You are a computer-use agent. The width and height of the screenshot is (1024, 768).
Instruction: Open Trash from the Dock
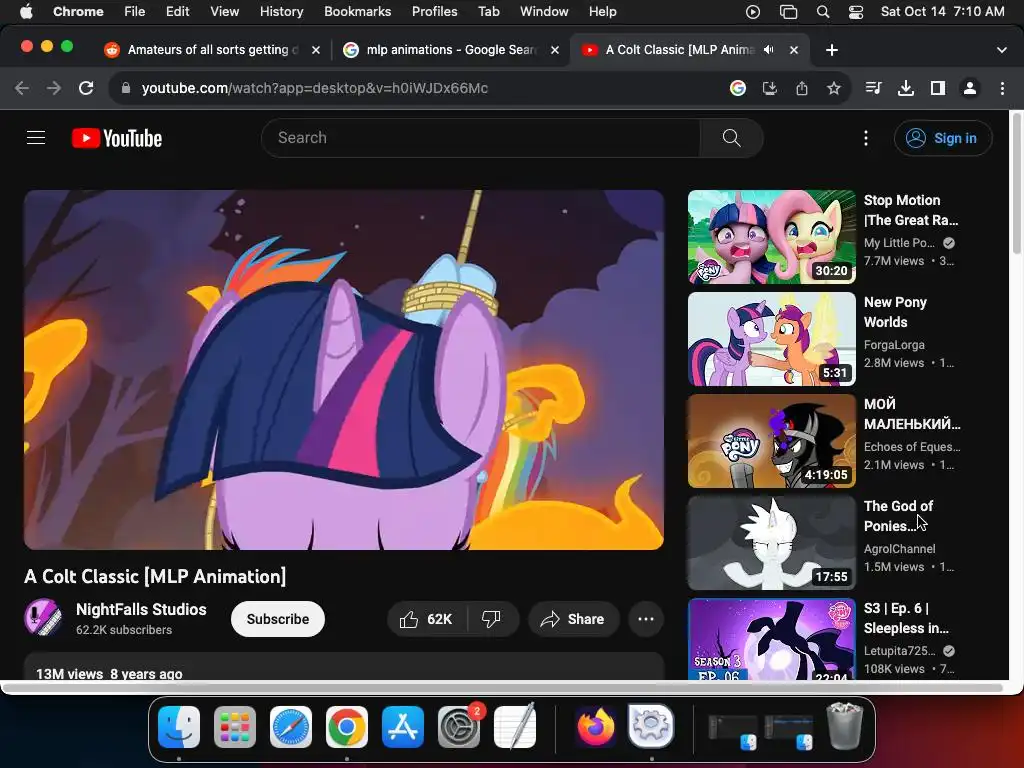845,727
